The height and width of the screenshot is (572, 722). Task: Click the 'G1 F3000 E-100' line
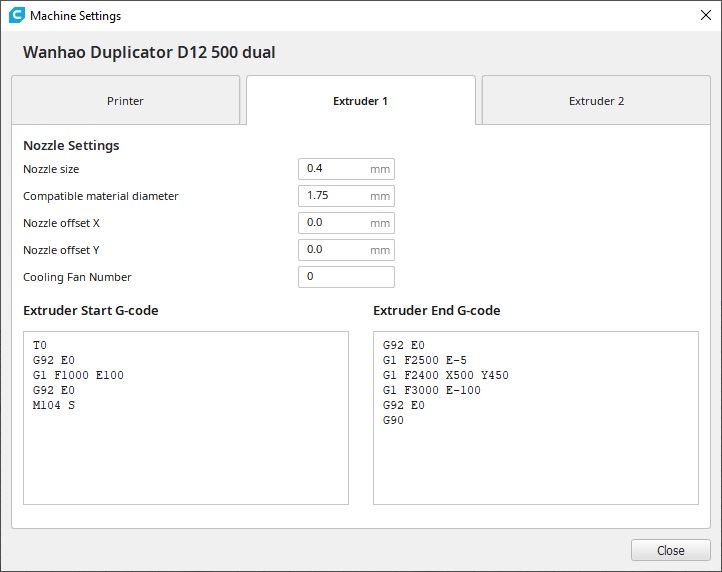click(x=431, y=390)
